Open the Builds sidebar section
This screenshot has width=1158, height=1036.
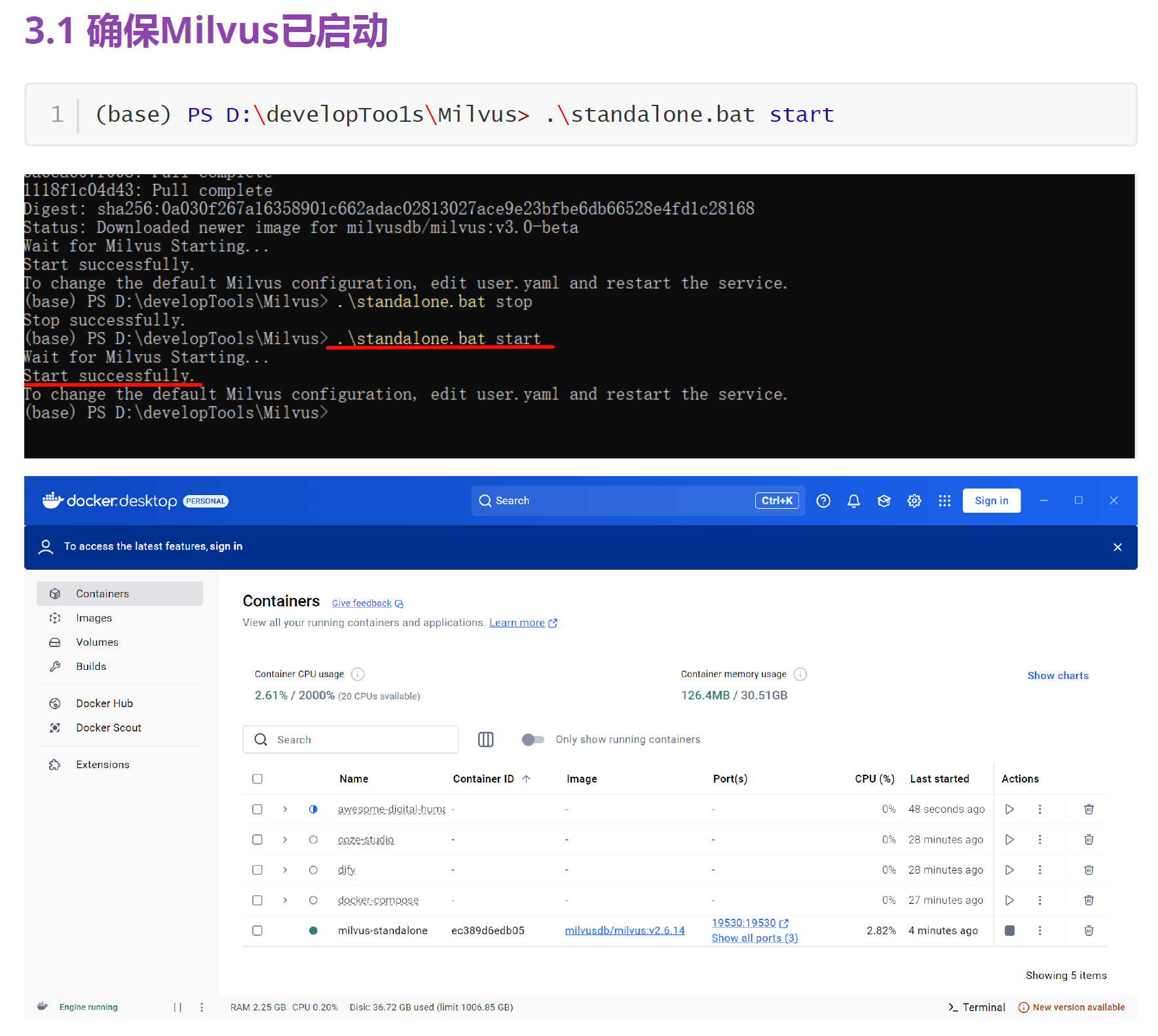[120, 667]
